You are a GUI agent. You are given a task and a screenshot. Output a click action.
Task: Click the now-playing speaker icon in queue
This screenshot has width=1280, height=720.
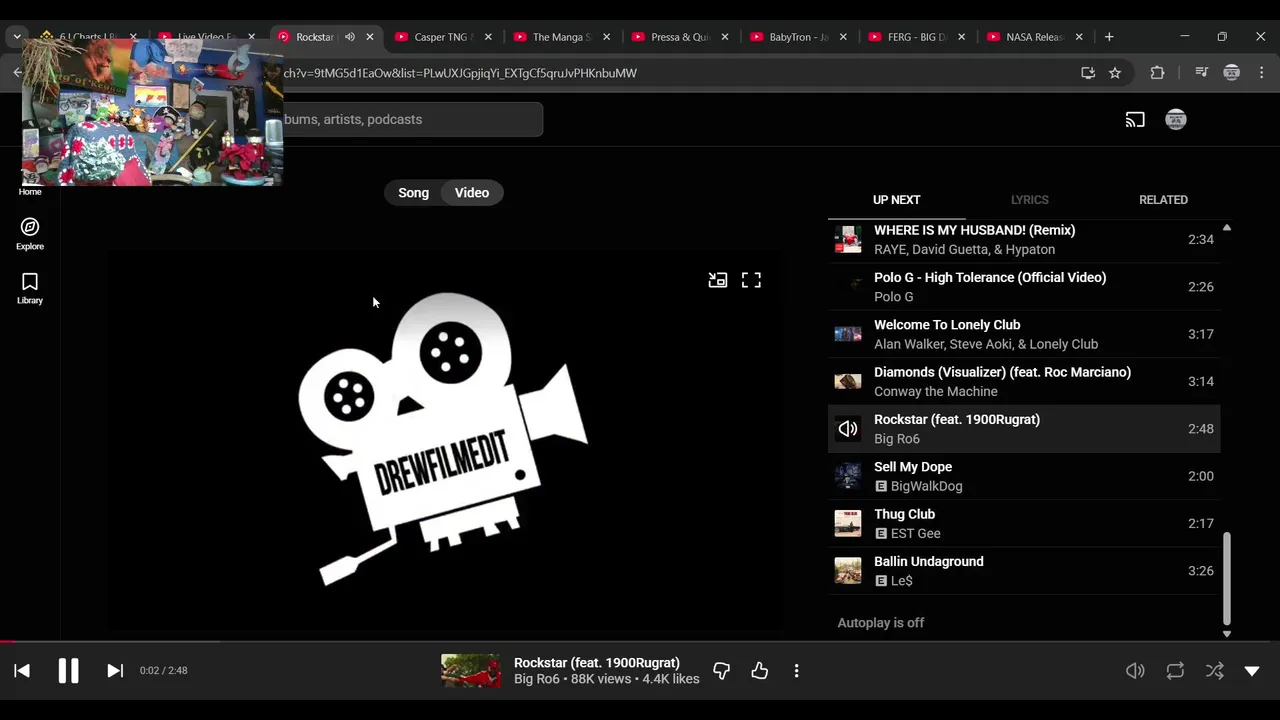[x=848, y=429]
